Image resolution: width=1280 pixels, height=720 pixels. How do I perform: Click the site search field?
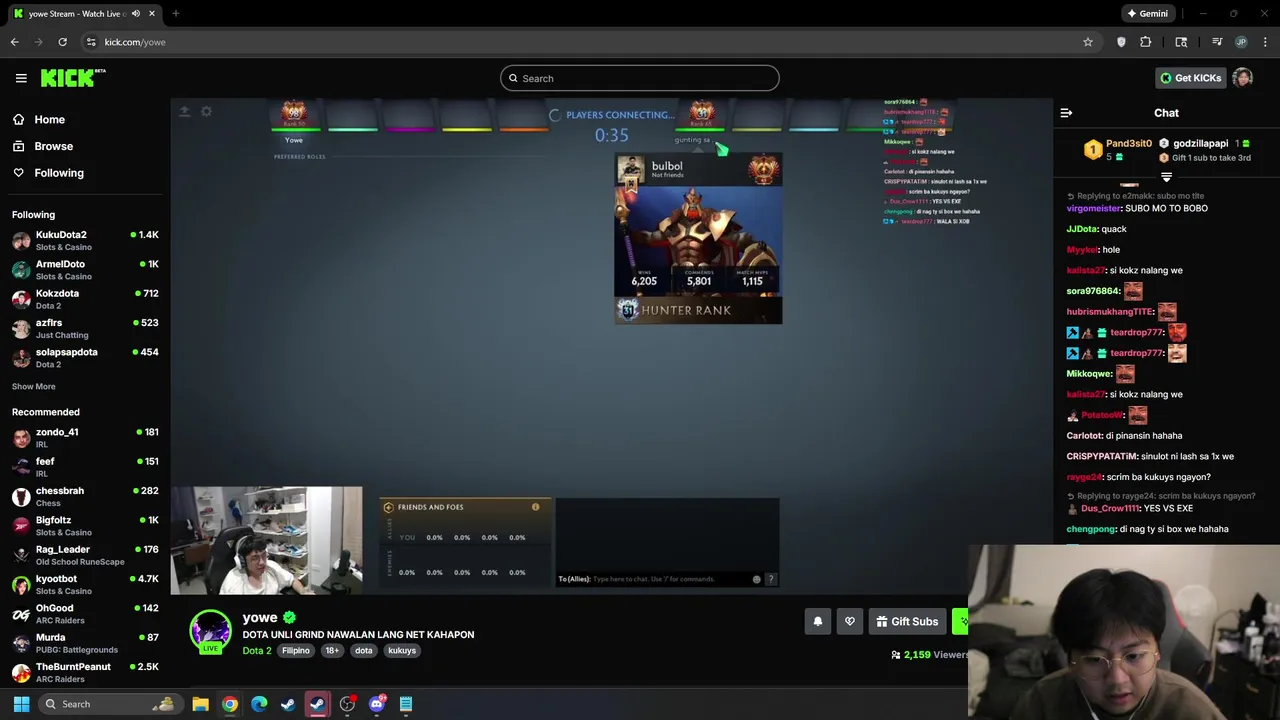coord(640,78)
